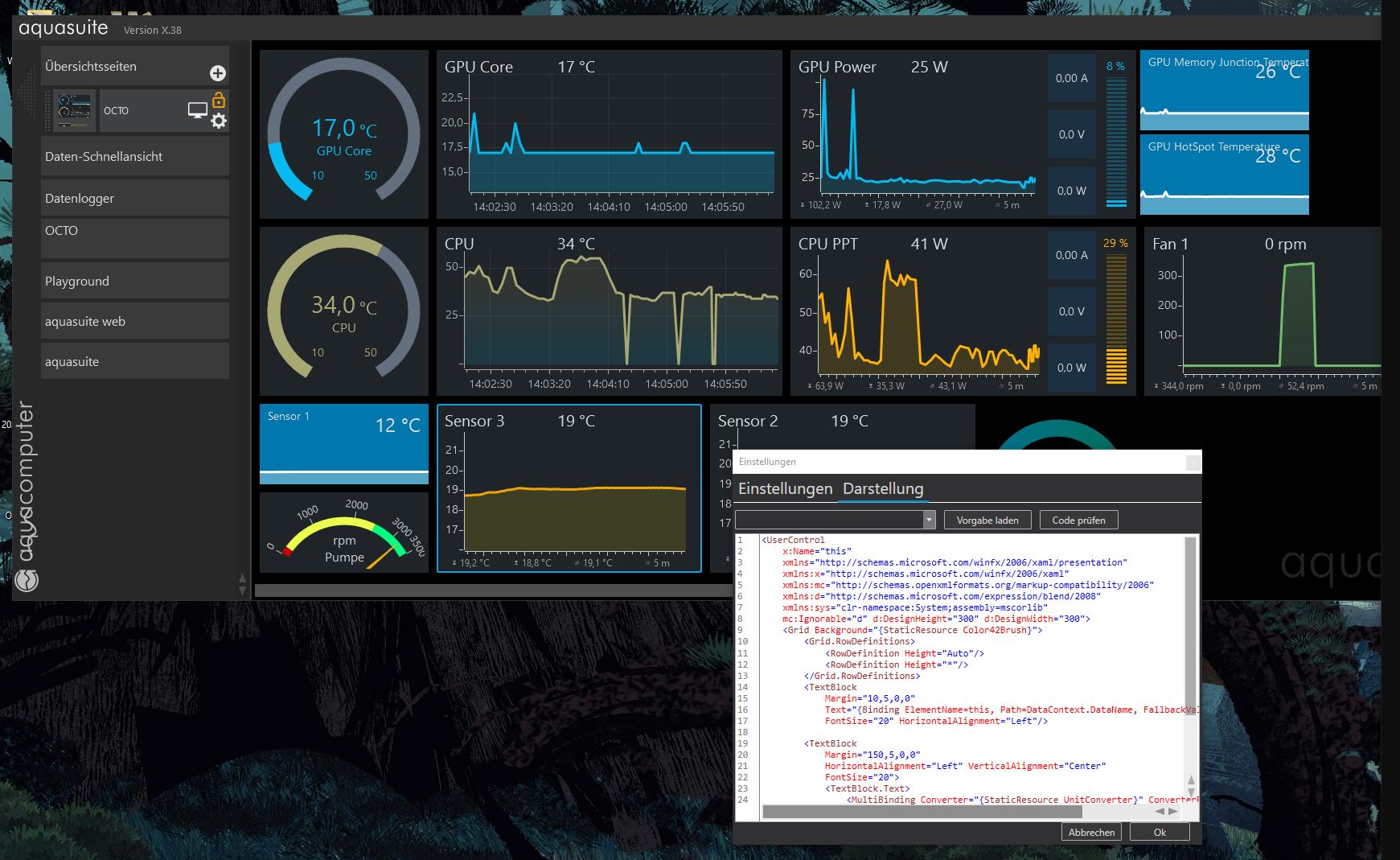Open OCTO page settings gear icon
The width and height of the screenshot is (1400, 860).
[218, 121]
